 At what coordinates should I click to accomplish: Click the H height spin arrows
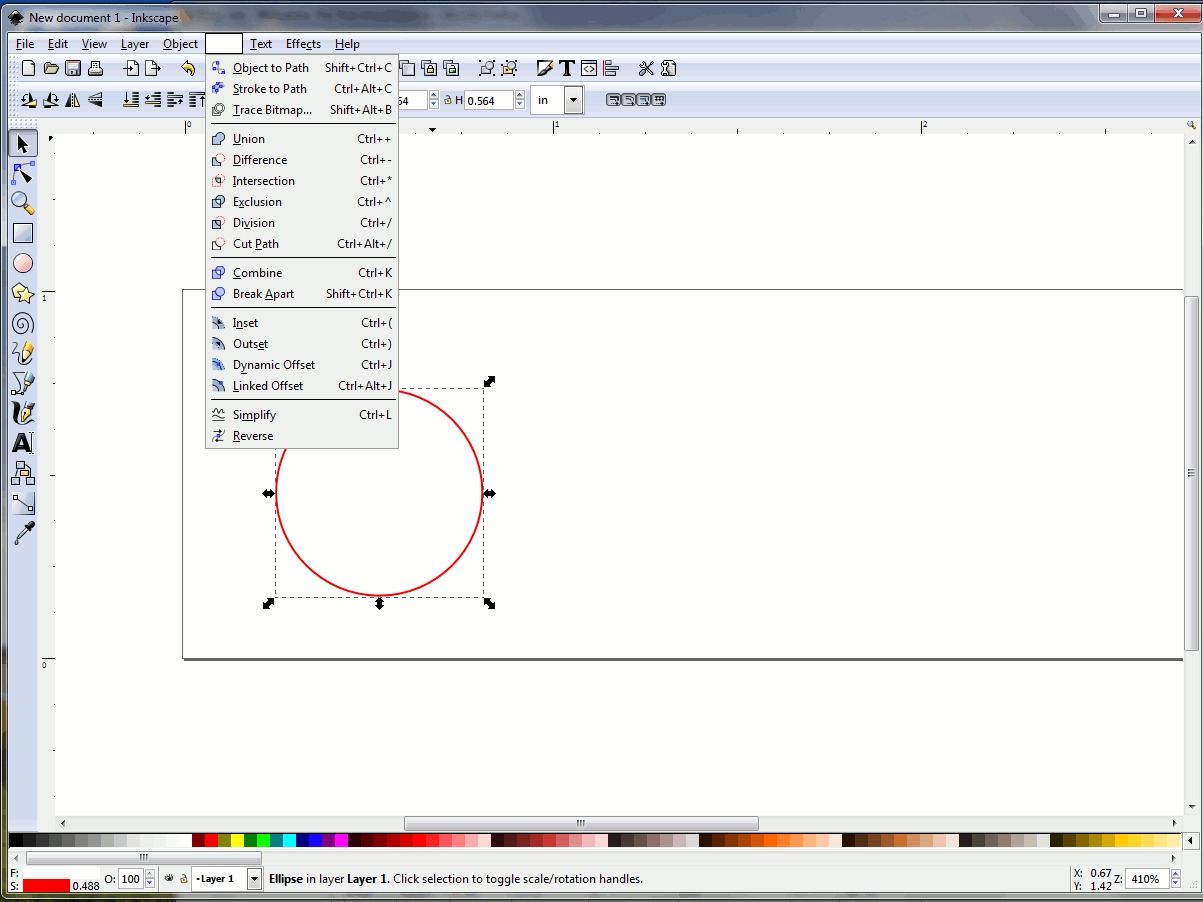(520, 100)
